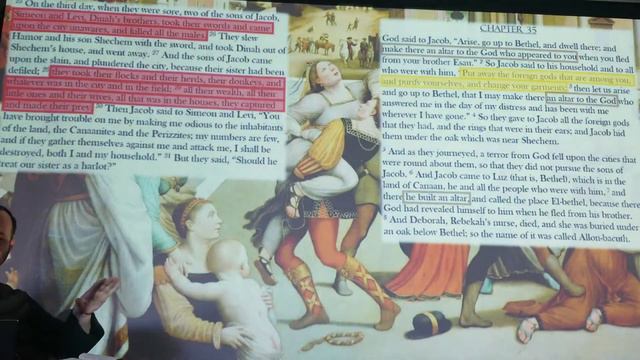Select the text 'treat our sister as a harlot?'
This screenshot has width=640, height=360.
[x=58, y=165]
